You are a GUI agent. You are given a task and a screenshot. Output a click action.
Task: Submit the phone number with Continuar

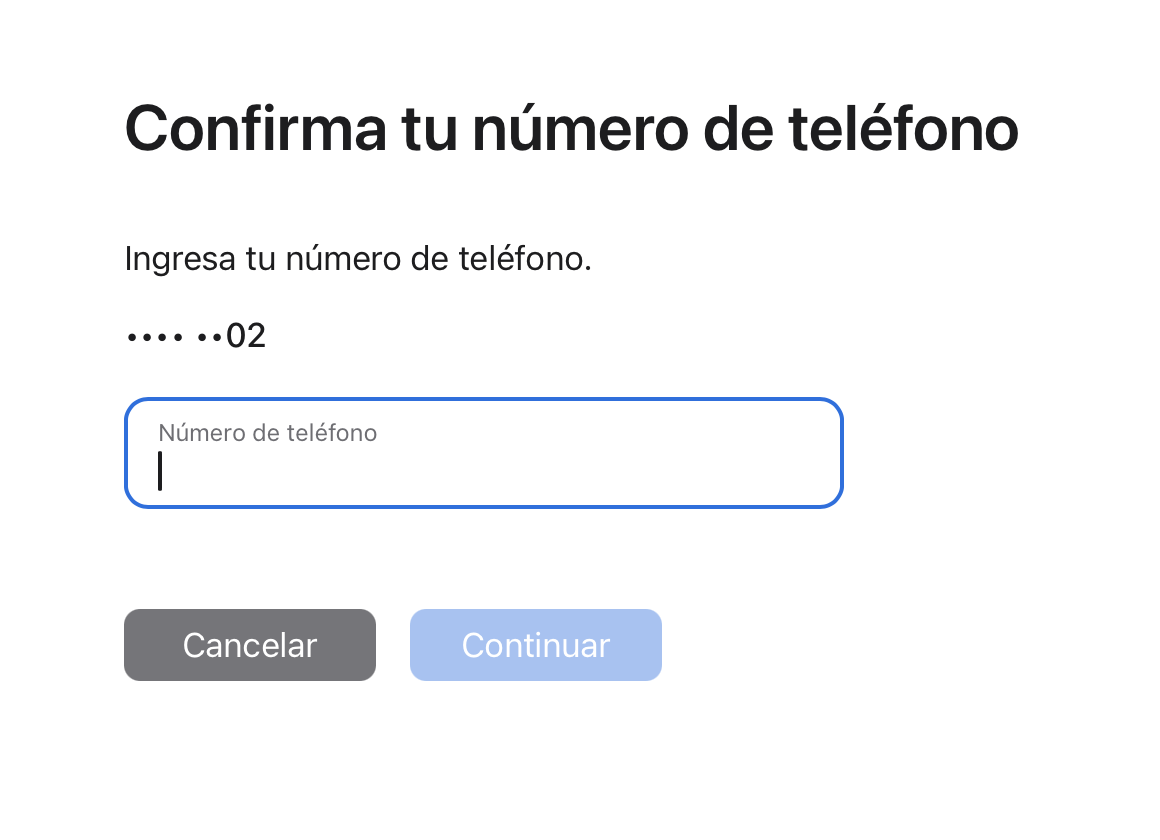535,645
